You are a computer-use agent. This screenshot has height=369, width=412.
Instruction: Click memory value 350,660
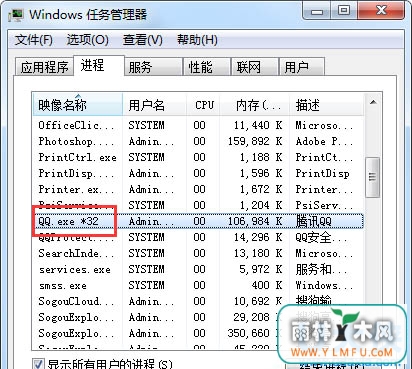[x=249, y=333]
